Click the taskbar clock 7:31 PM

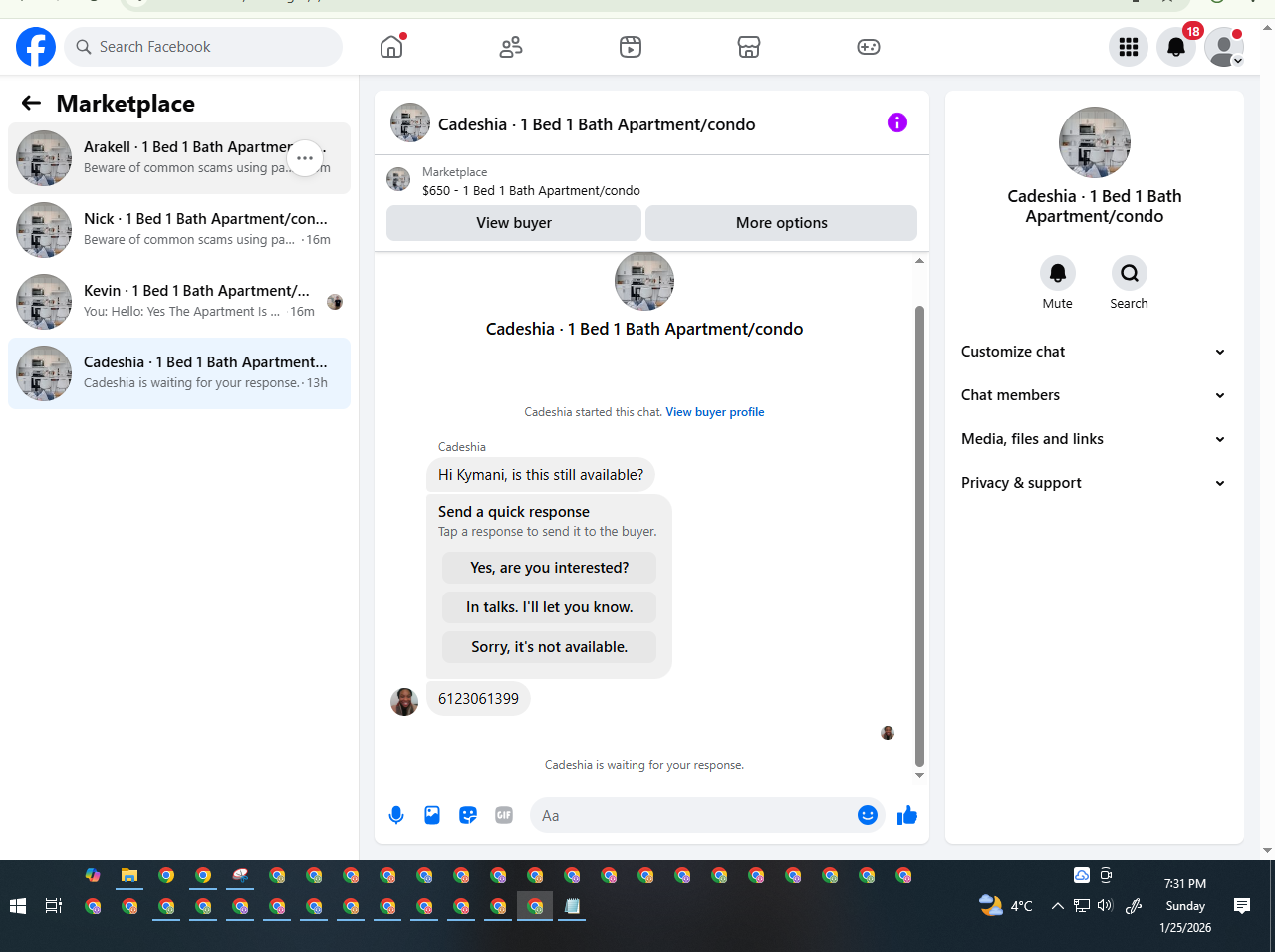click(1185, 884)
